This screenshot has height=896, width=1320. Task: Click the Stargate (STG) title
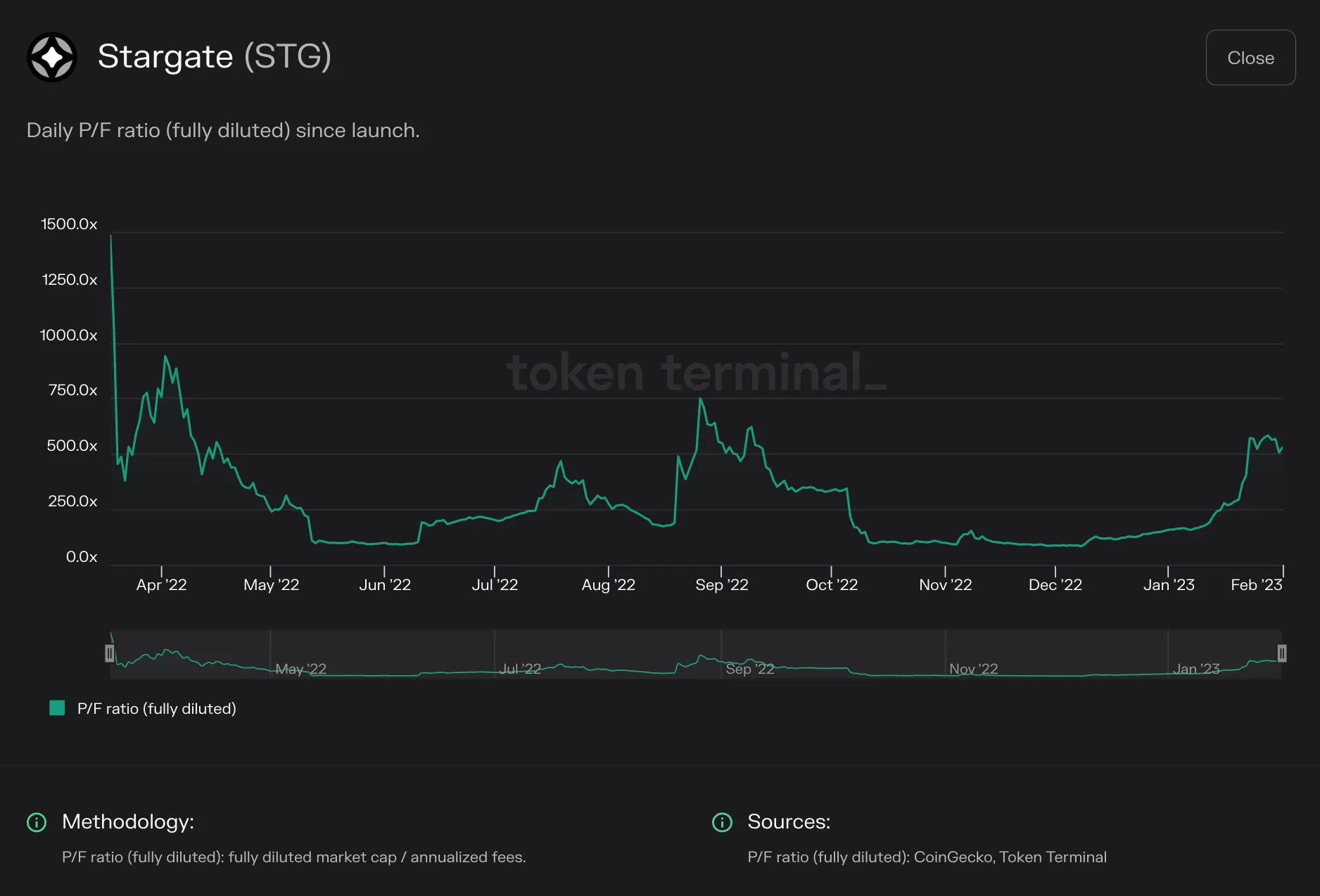(214, 56)
